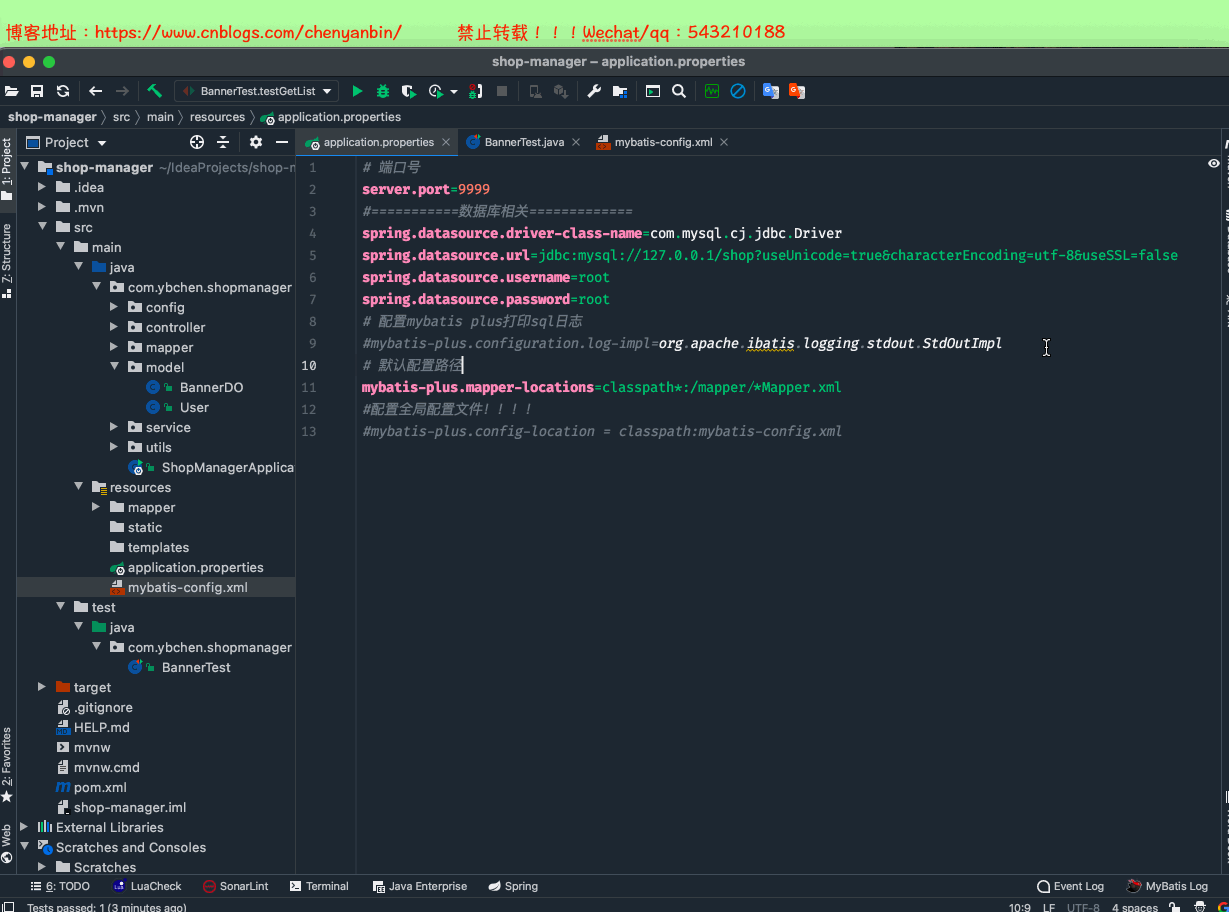Click the blue crossed-circle toolbar icon
Image resolution: width=1229 pixels, height=912 pixels.
[738, 91]
